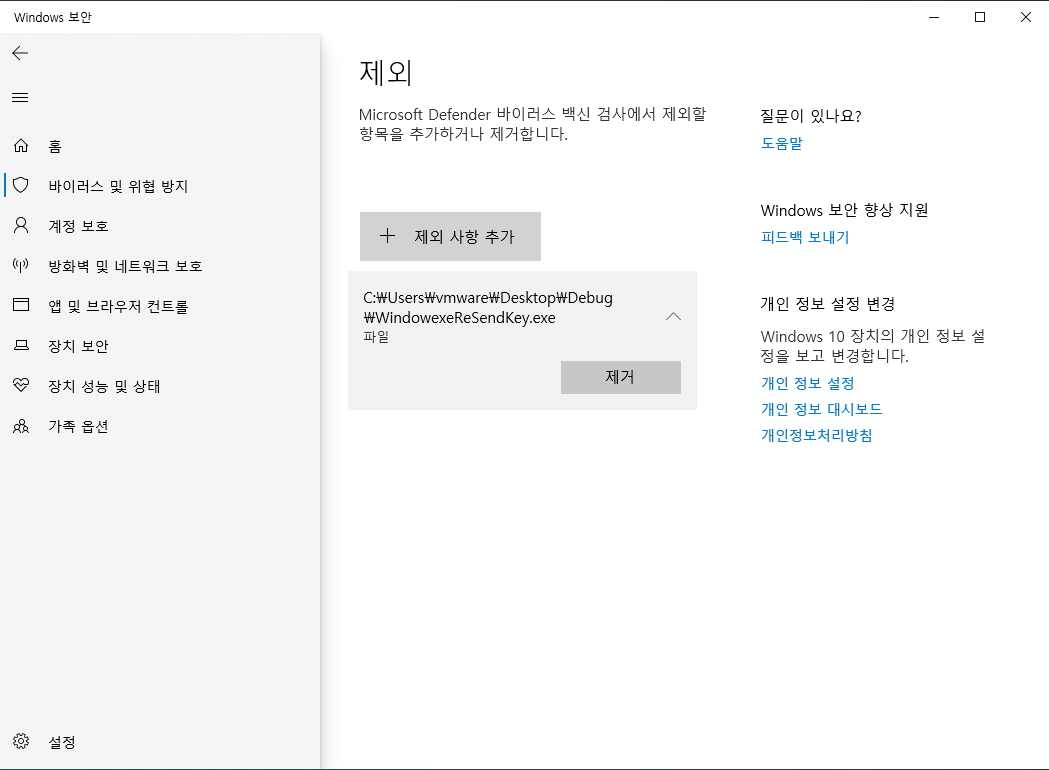The height and width of the screenshot is (770, 1049).
Task: Open 개인 정보 설정 link
Action: pos(807,383)
